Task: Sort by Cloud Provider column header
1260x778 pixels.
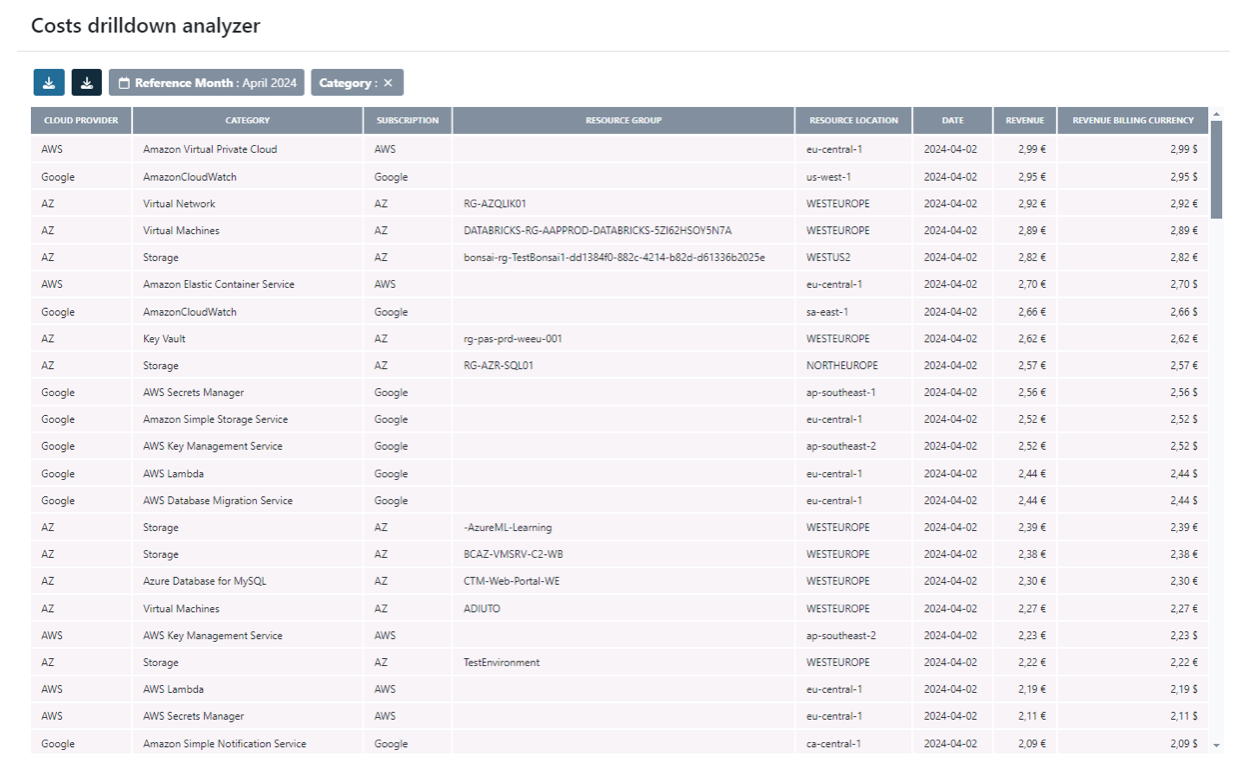Action: tap(81, 121)
